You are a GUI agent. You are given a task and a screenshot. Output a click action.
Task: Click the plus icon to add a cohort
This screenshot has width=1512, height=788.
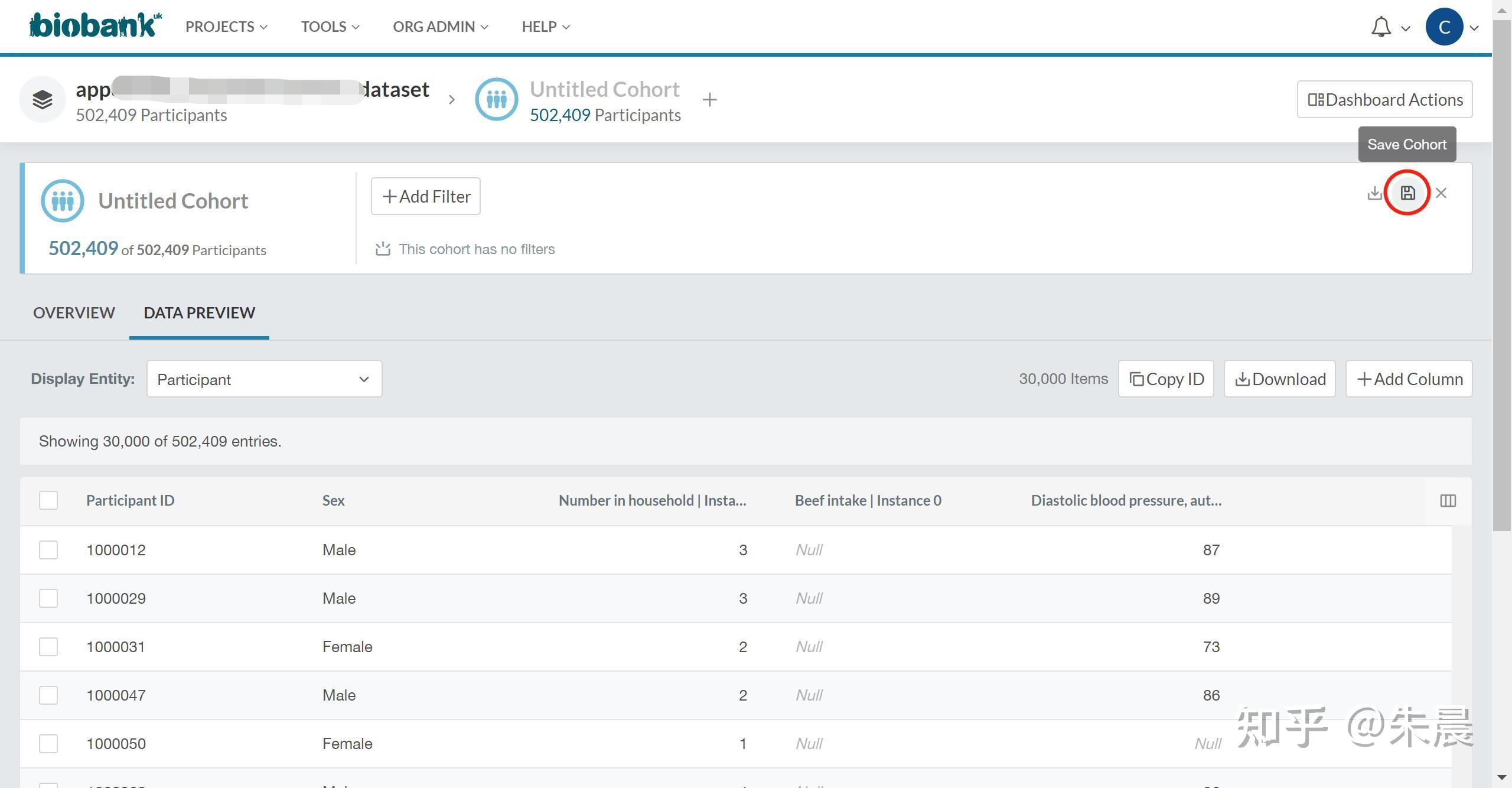pos(710,100)
